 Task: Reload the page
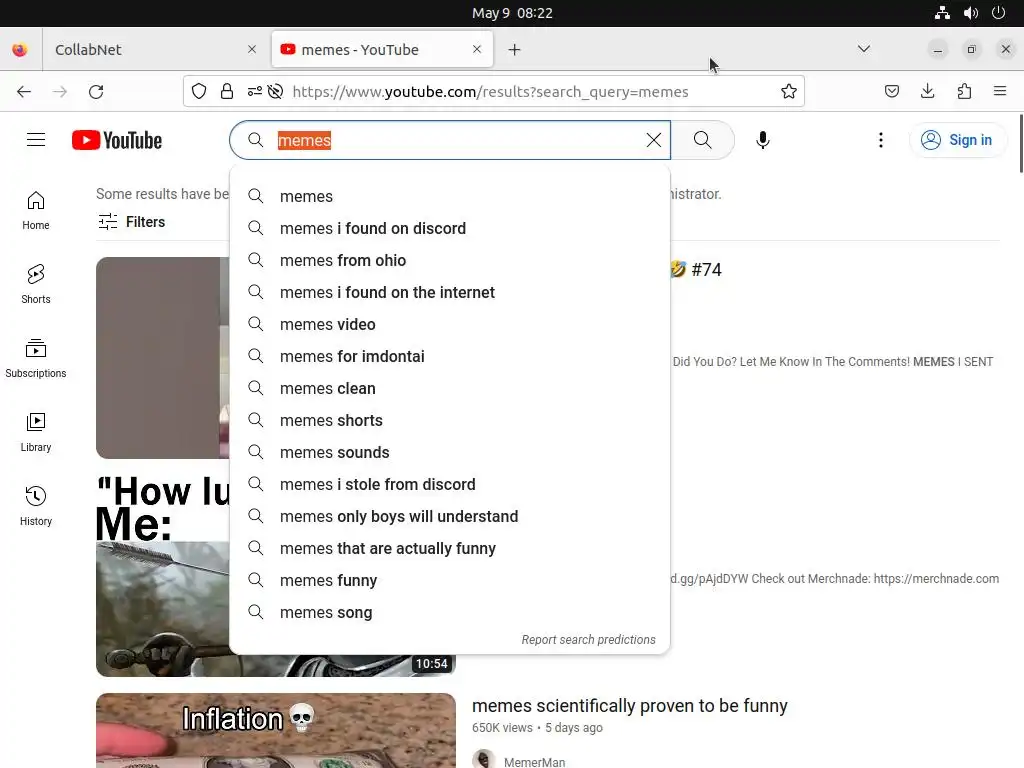click(x=96, y=91)
